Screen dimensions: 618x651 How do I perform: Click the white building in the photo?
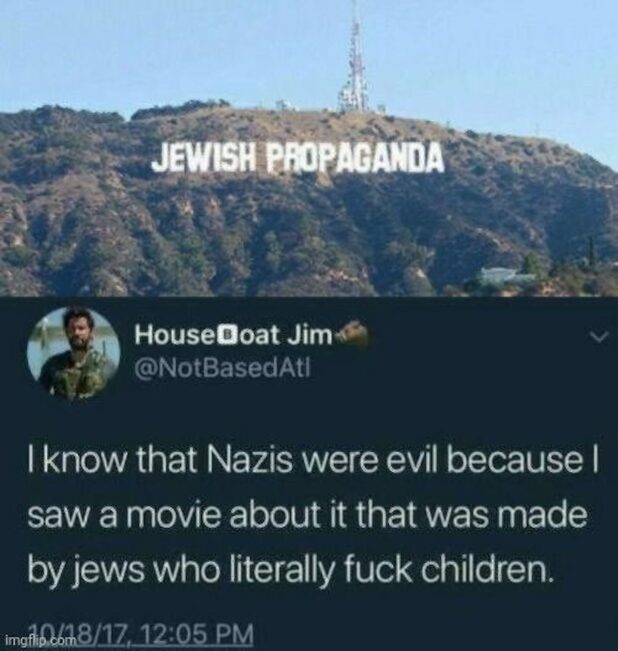pos(506,276)
